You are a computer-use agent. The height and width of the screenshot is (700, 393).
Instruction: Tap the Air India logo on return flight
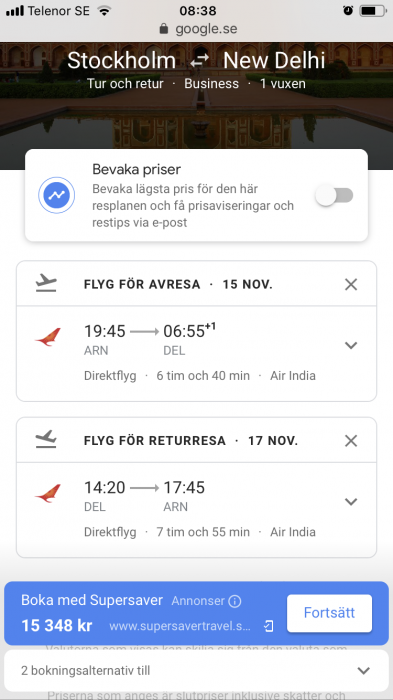[x=48, y=494]
